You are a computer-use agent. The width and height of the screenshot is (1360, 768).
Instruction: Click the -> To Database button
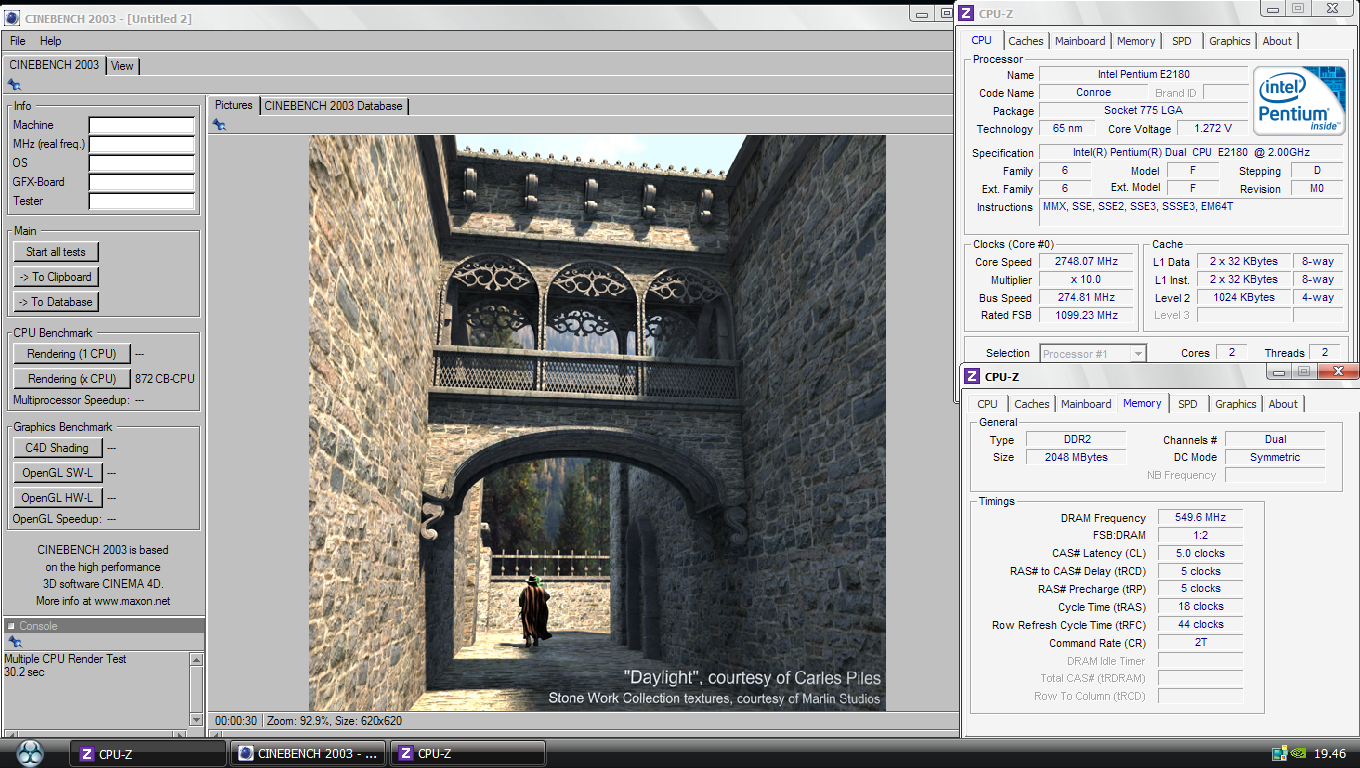(56, 302)
